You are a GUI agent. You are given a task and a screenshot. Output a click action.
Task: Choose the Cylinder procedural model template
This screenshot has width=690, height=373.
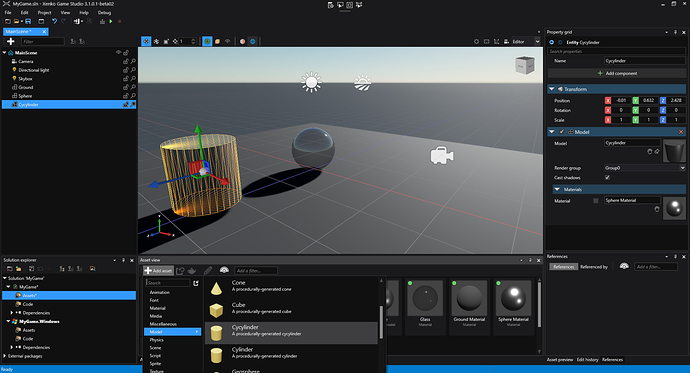(291, 355)
